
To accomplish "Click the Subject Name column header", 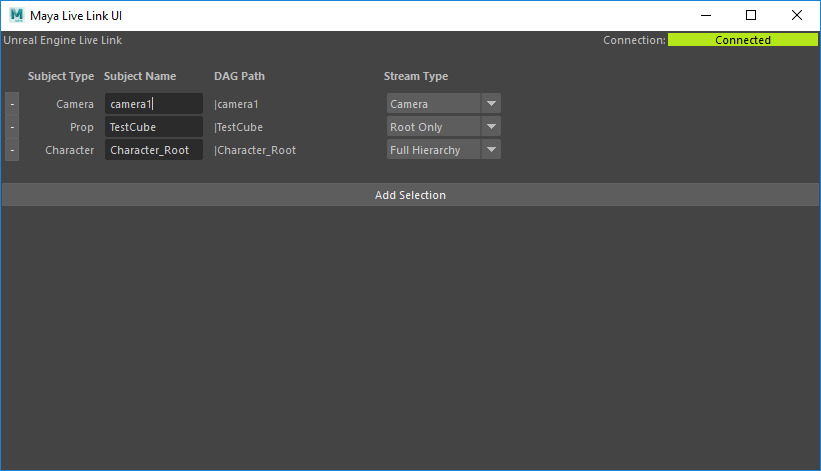I will (140, 76).
